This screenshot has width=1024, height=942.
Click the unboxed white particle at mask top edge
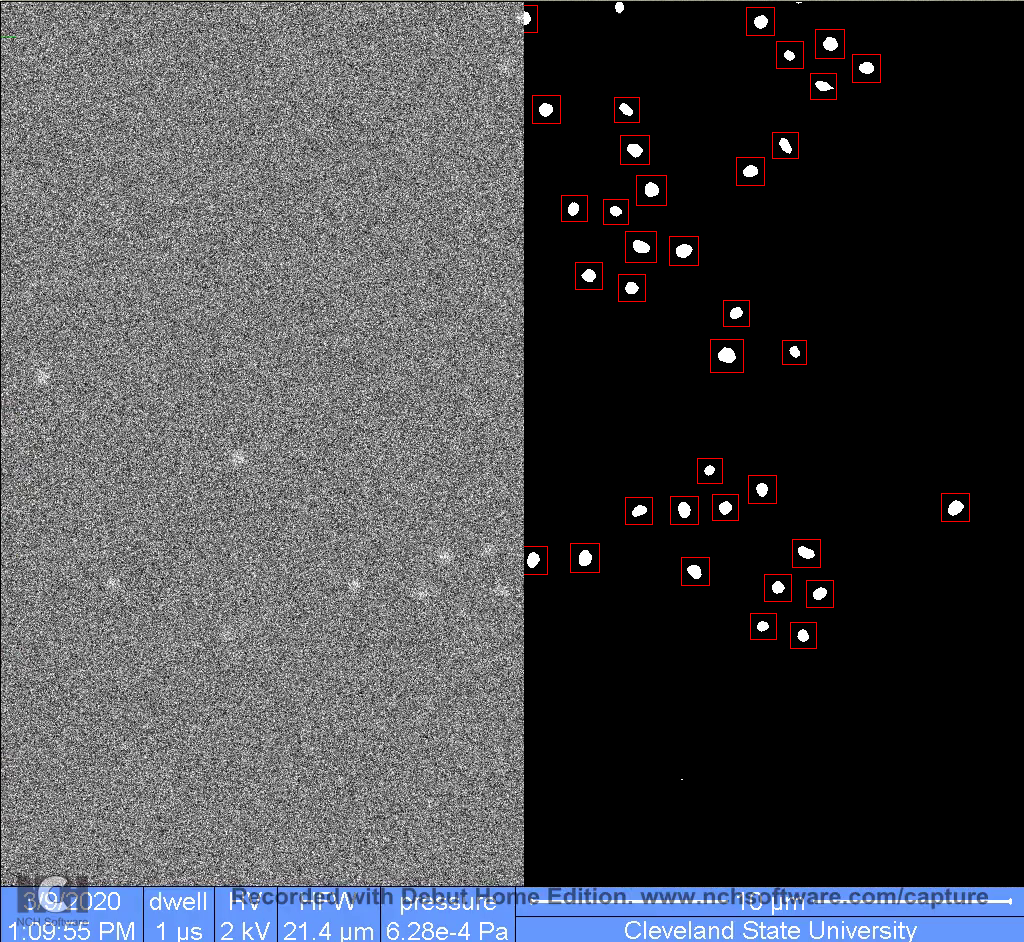click(x=619, y=8)
